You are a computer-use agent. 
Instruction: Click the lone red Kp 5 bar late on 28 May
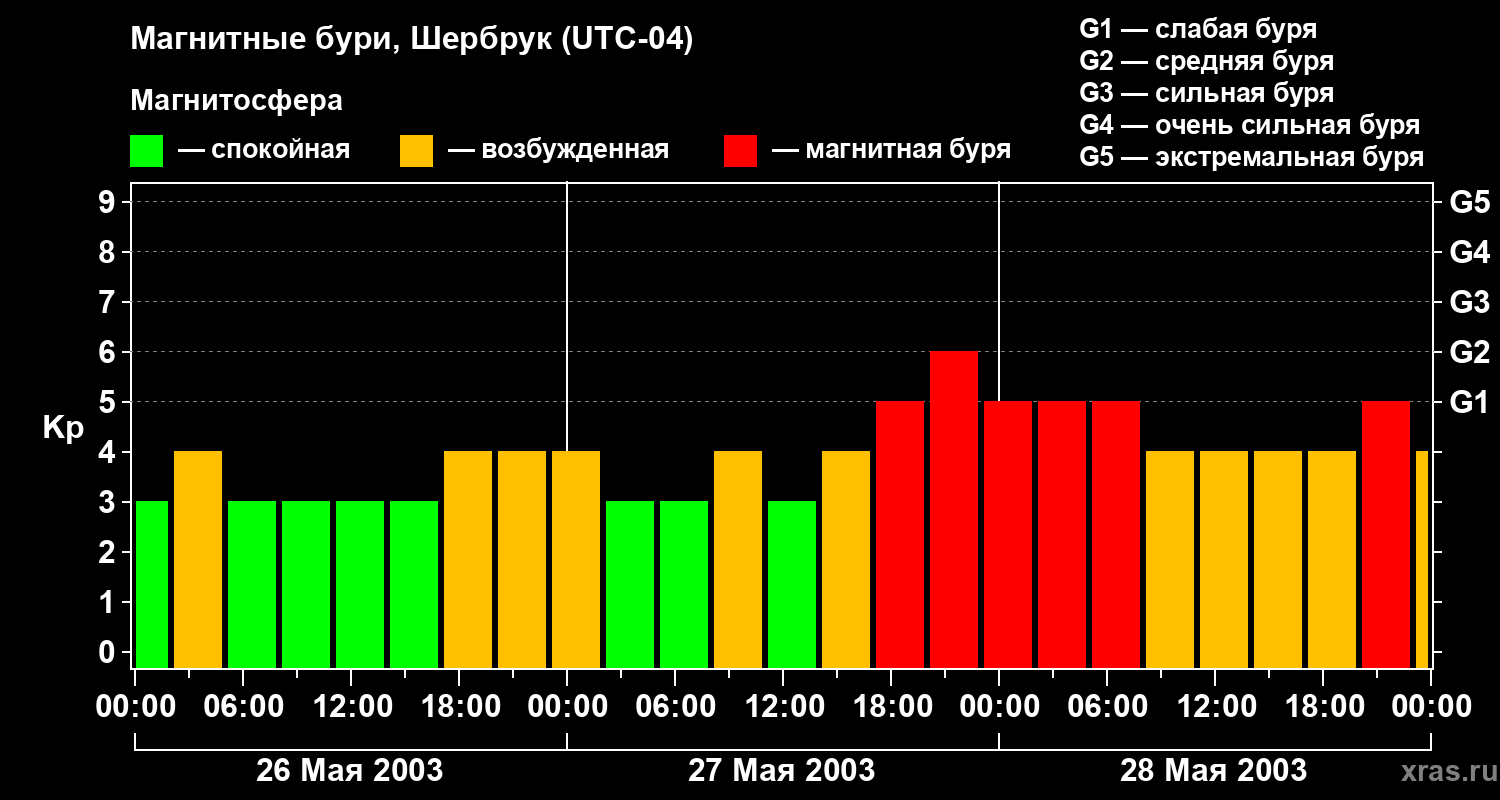point(1386,534)
